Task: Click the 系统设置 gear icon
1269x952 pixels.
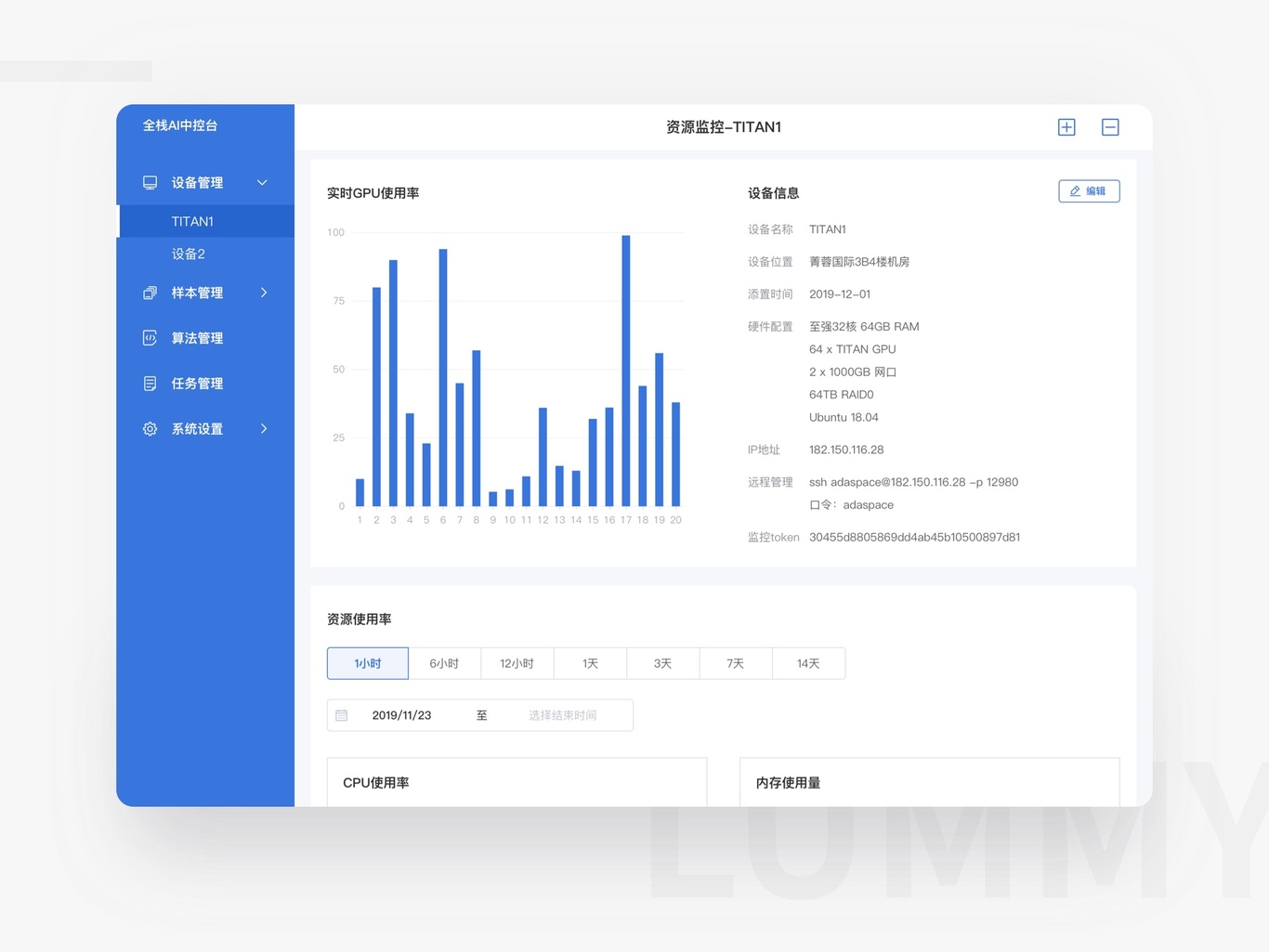Action: (x=150, y=429)
